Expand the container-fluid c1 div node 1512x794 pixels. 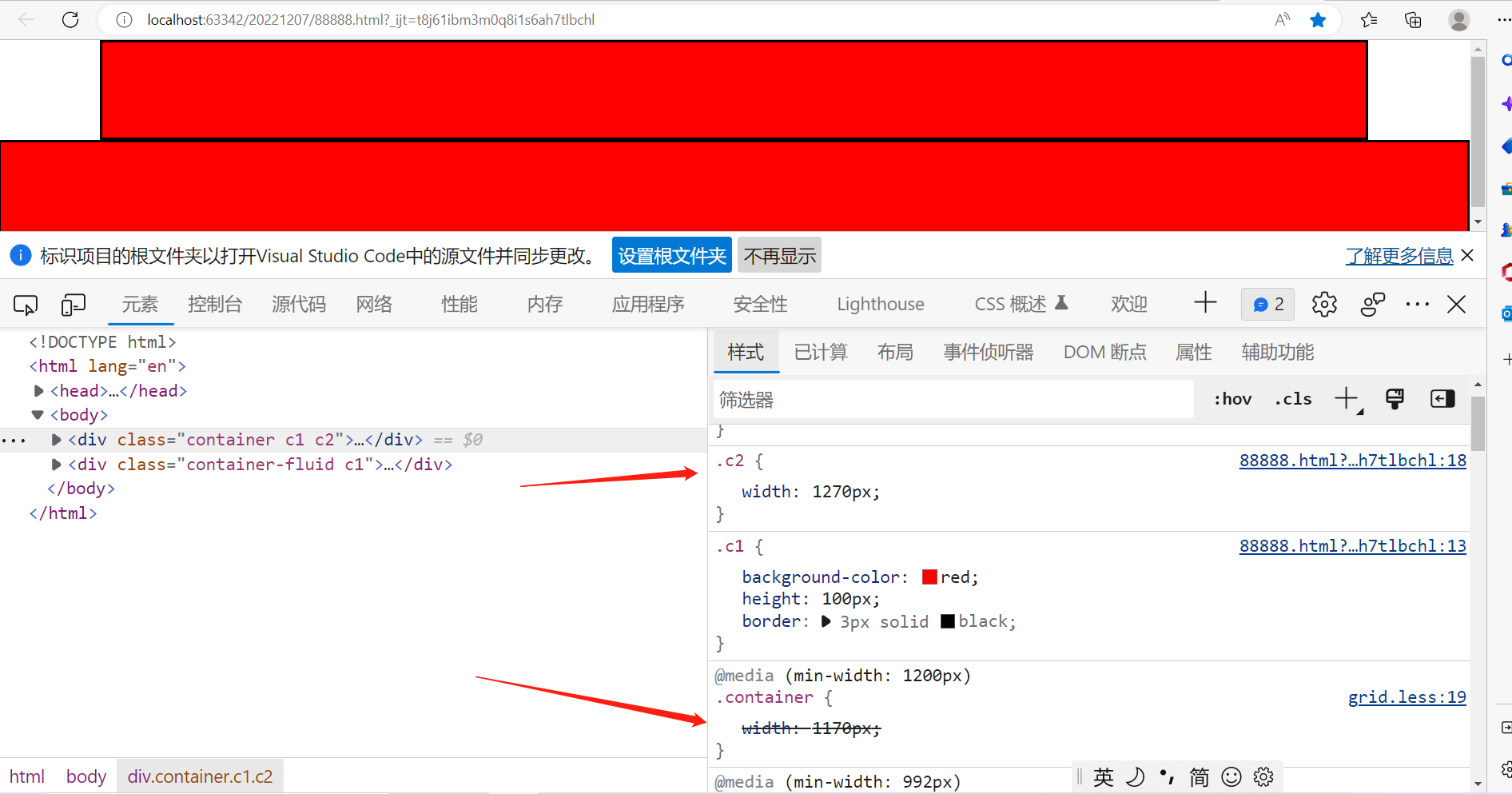(56, 465)
